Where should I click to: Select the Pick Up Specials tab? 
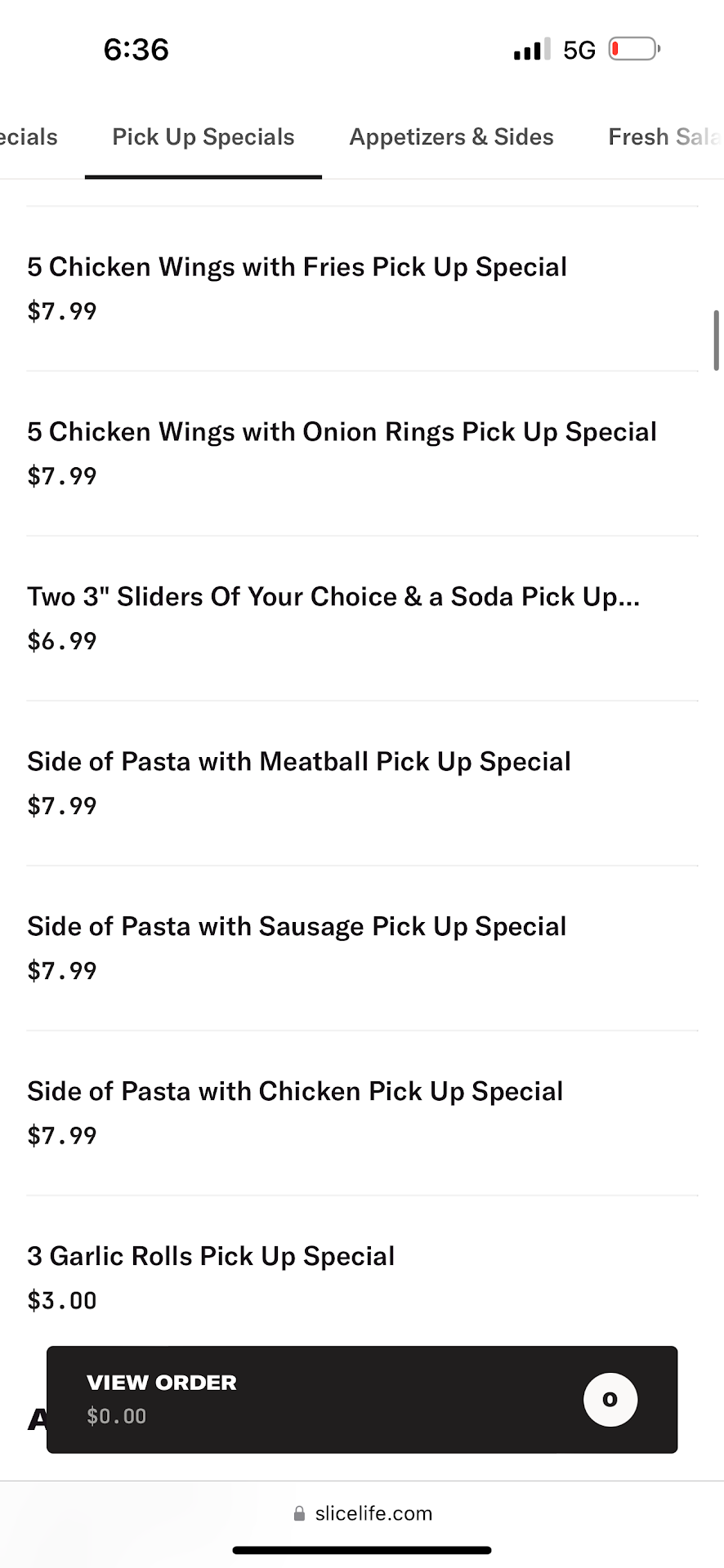[203, 137]
